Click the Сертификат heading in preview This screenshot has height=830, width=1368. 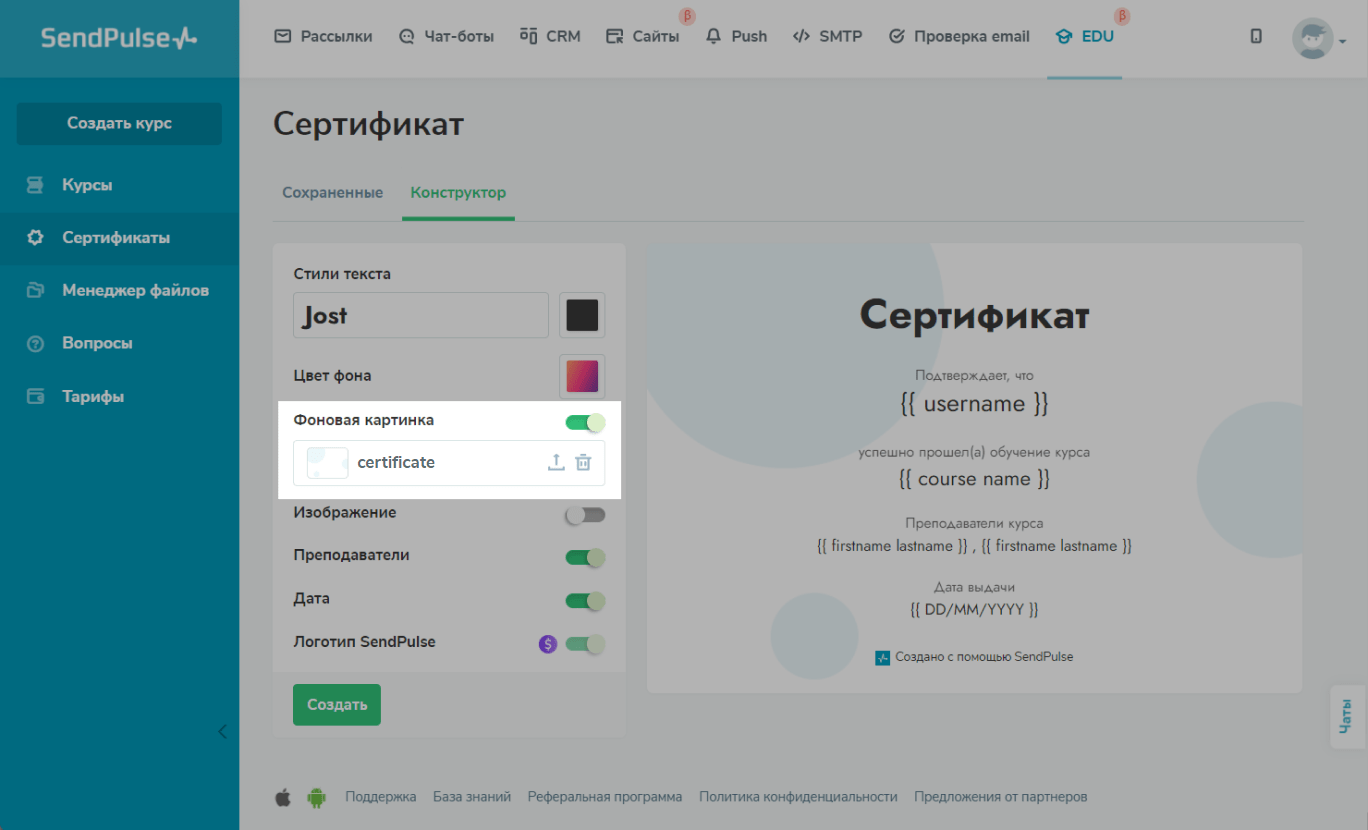click(974, 316)
